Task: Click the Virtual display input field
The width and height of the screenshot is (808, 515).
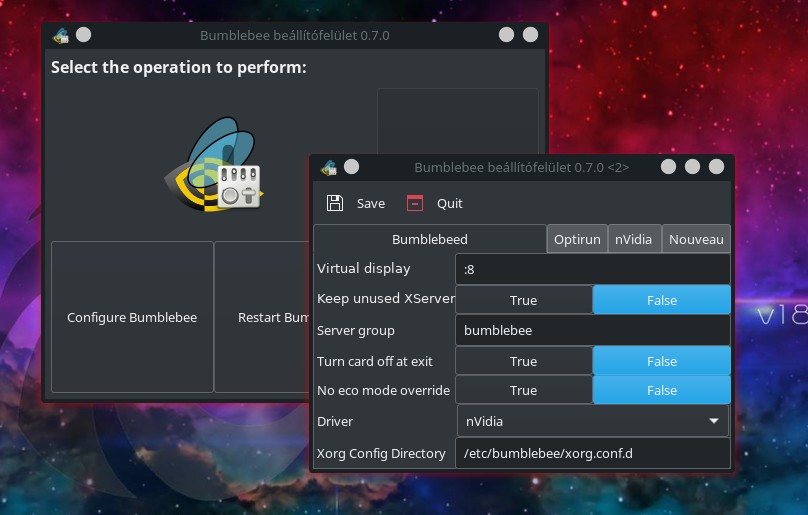Action: point(593,269)
